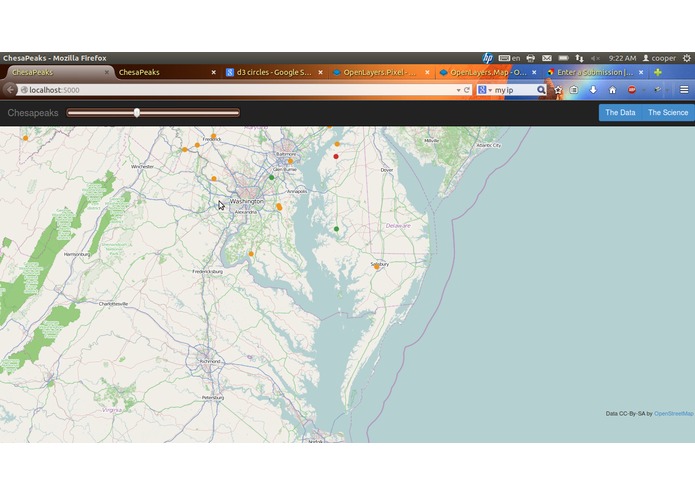Image resolution: width=695 pixels, height=494 pixels.
Task: Expand the Adblock Plus dropdown arrow
Action: pyautogui.click(x=644, y=90)
